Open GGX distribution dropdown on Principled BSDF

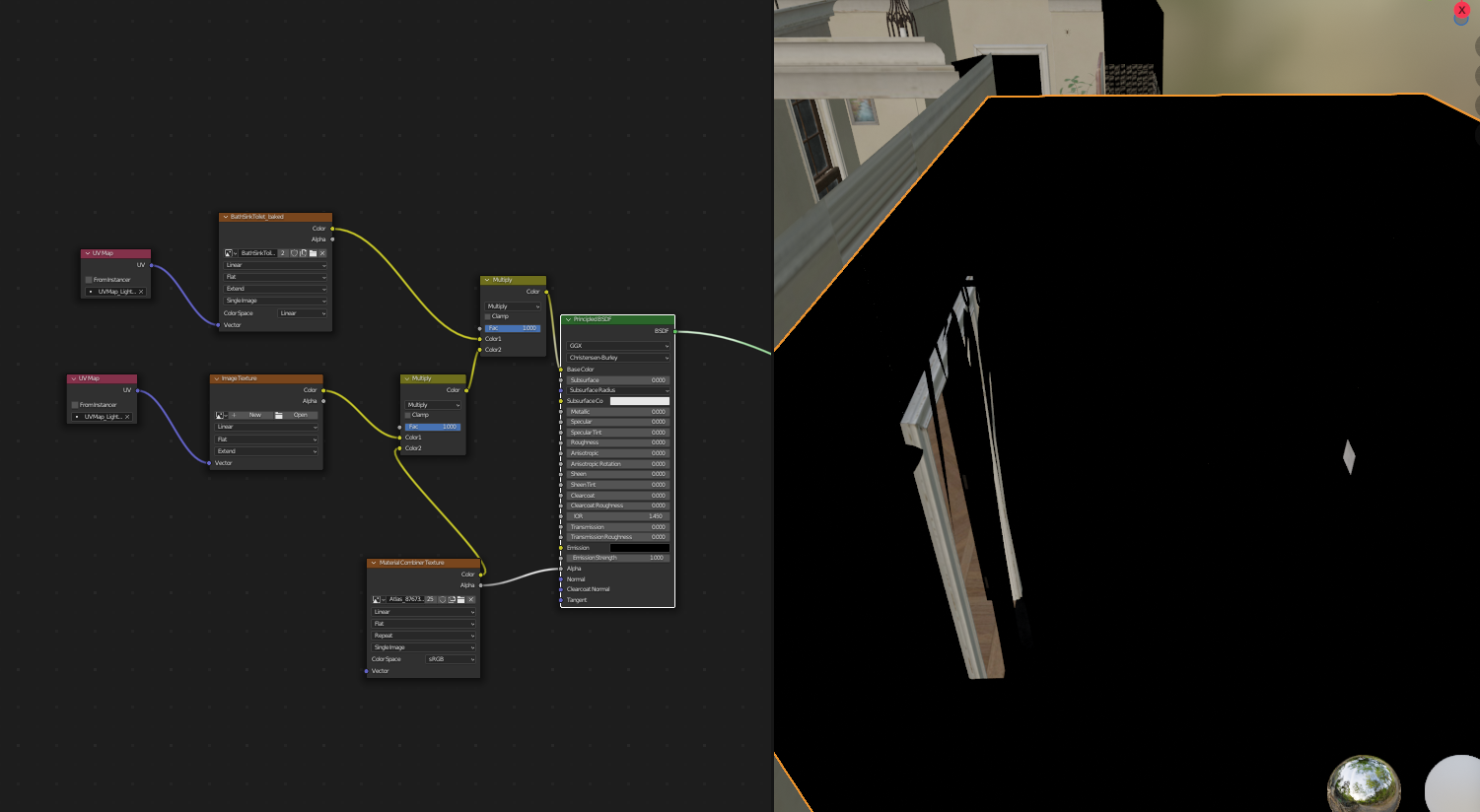[618, 346]
